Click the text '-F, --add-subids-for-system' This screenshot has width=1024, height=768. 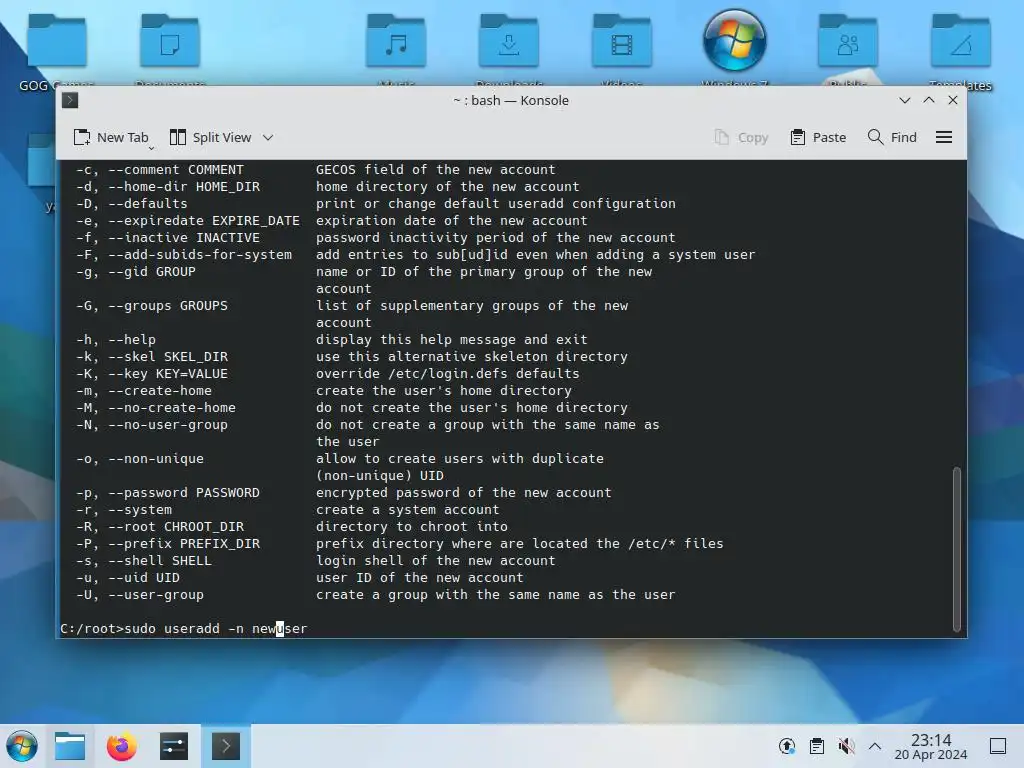(184, 255)
